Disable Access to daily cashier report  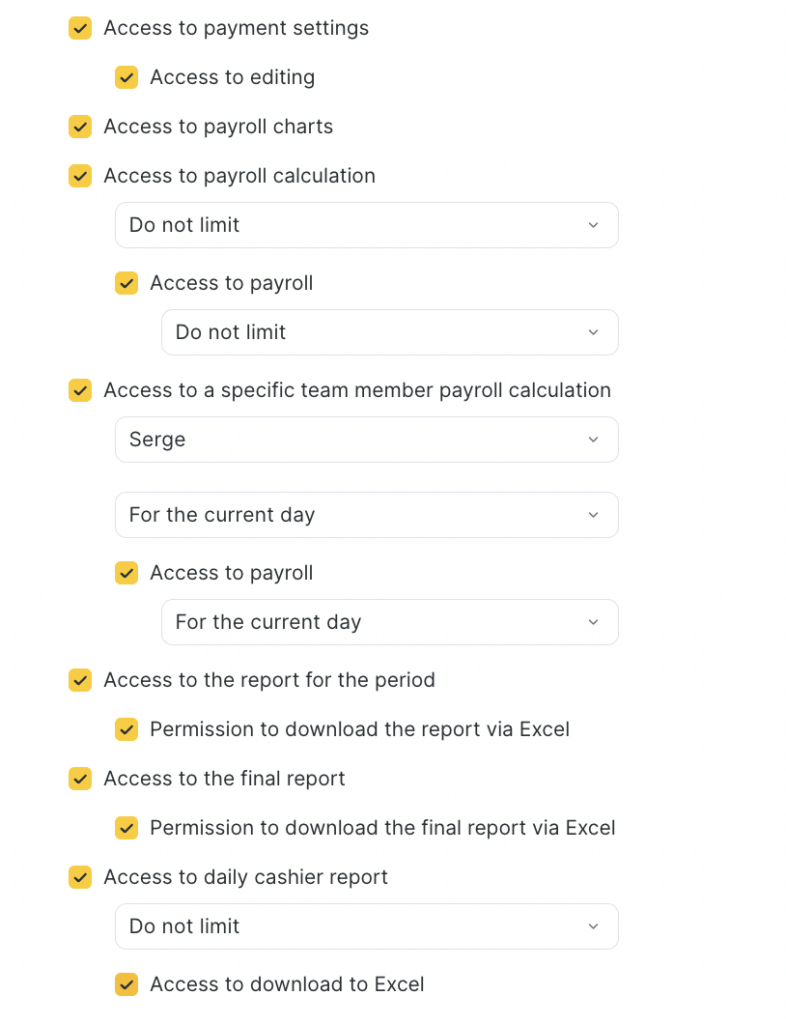80,878
